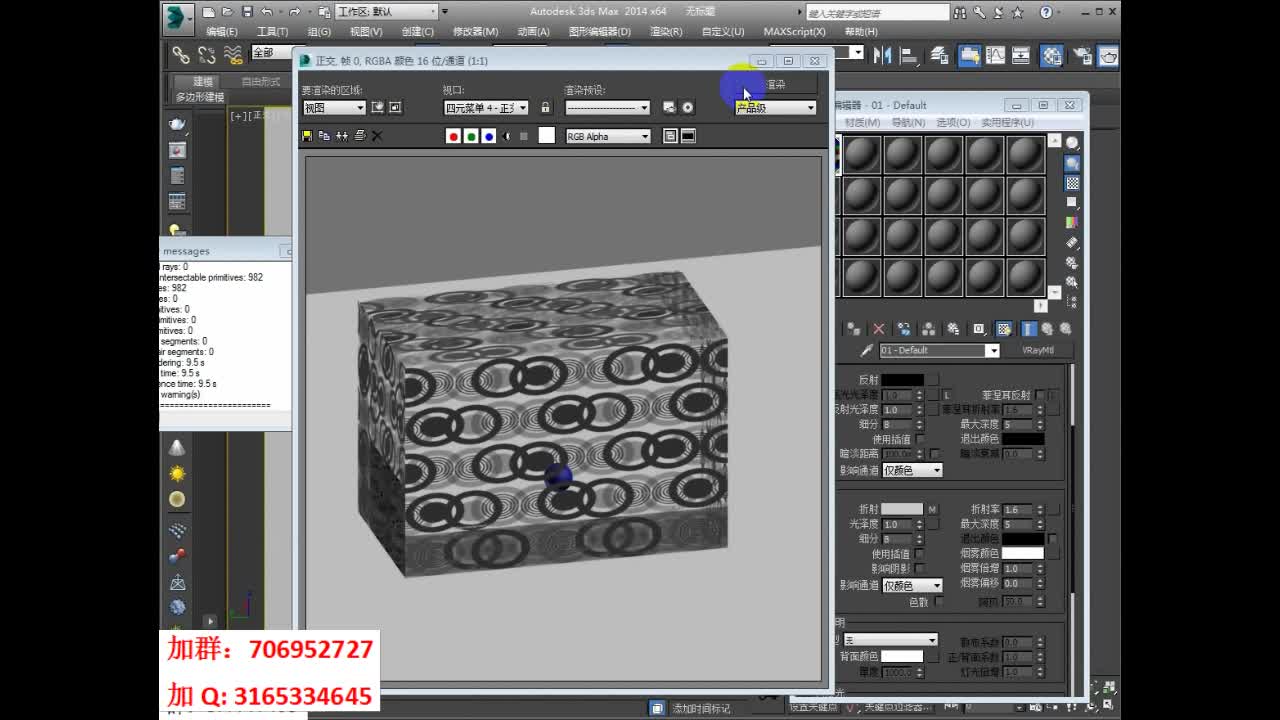Screen dimensions: 1280x720
Task: Click the 反射 reflection color swatch
Action: [x=902, y=379]
